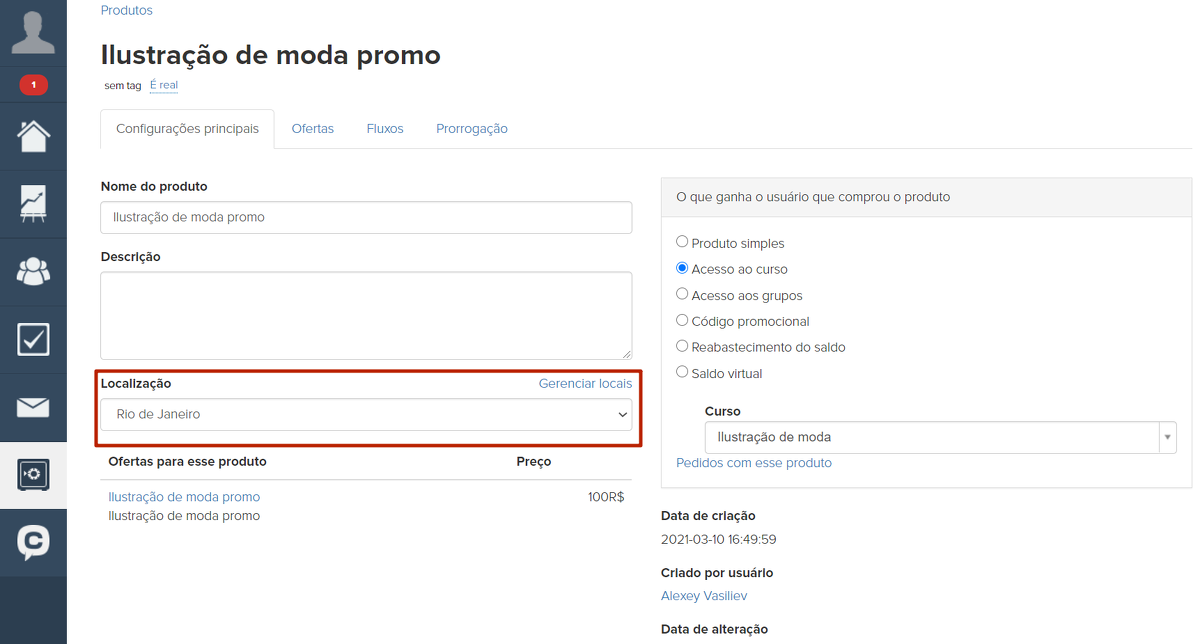This screenshot has width=1200, height=644.
Task: Open the user profile avatar icon
Action: pos(33,32)
